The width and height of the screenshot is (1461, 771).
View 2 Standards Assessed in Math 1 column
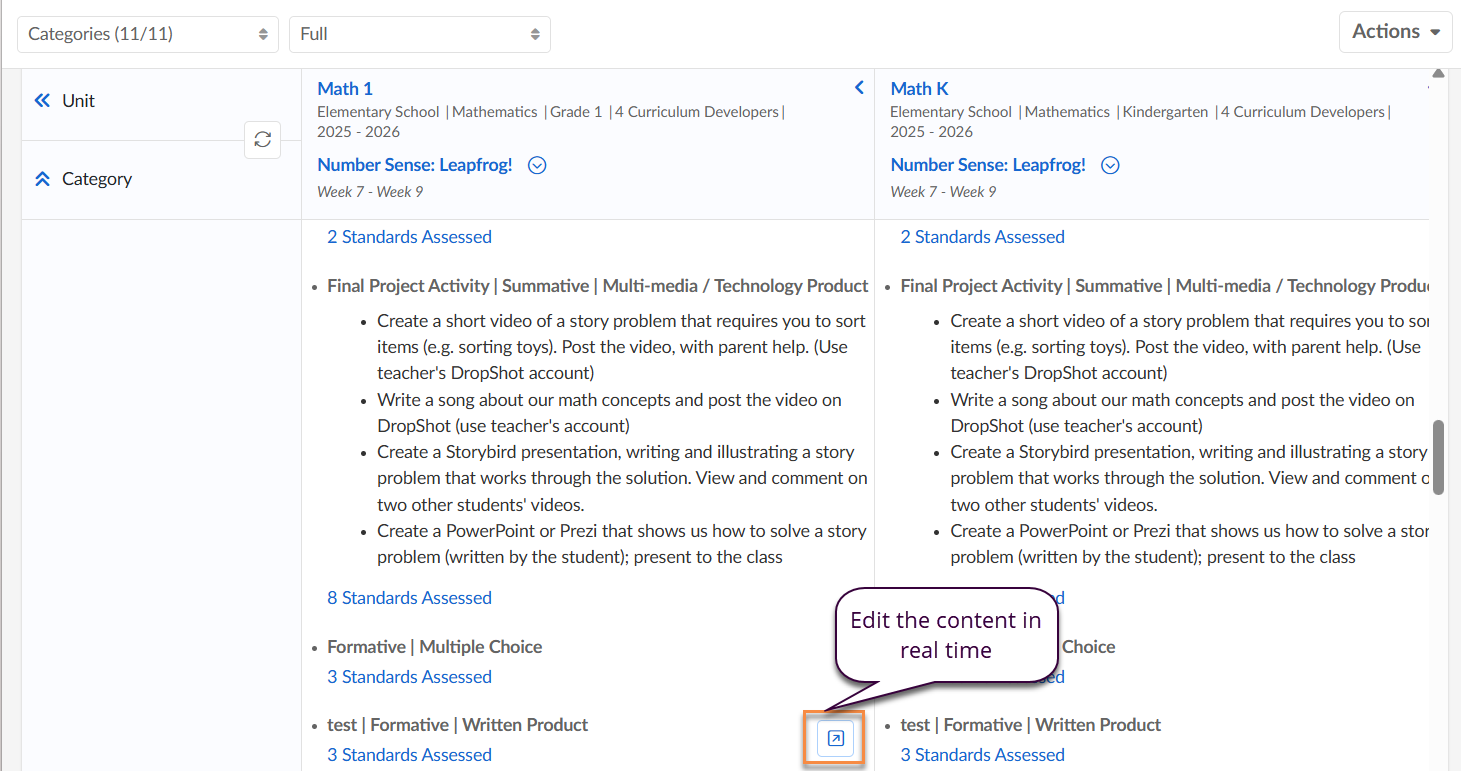pyautogui.click(x=409, y=237)
